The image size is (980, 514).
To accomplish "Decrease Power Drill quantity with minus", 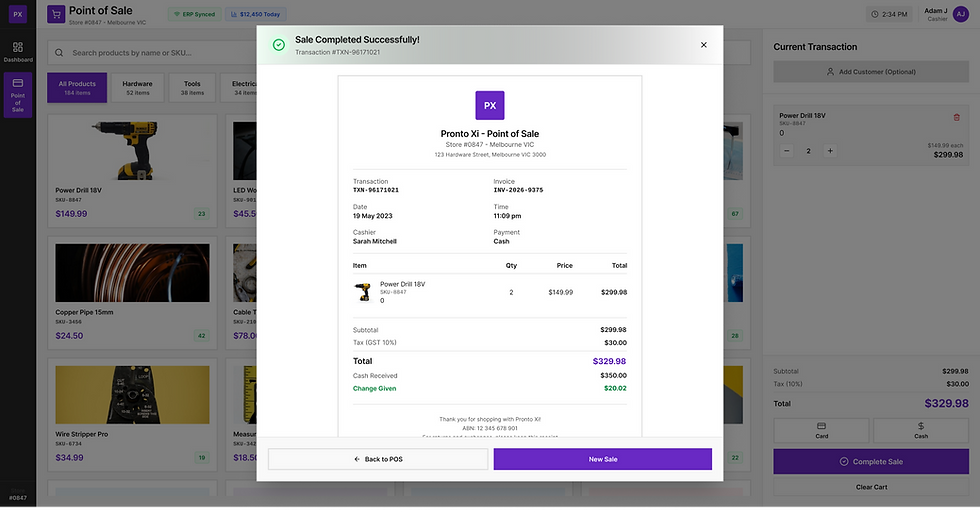I will pyautogui.click(x=787, y=151).
